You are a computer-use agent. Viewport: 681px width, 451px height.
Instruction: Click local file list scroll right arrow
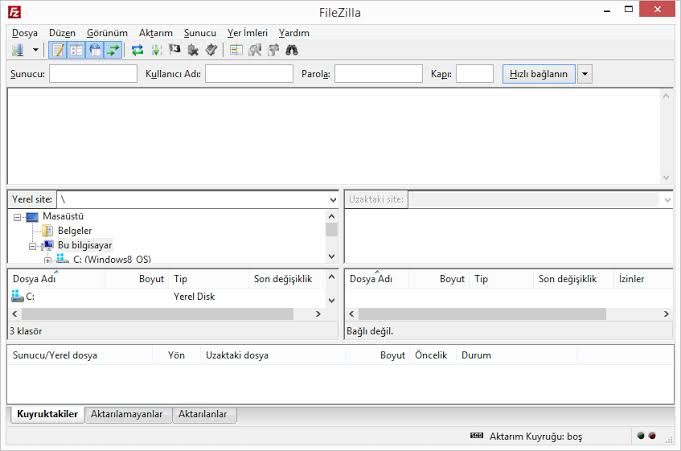(x=318, y=314)
